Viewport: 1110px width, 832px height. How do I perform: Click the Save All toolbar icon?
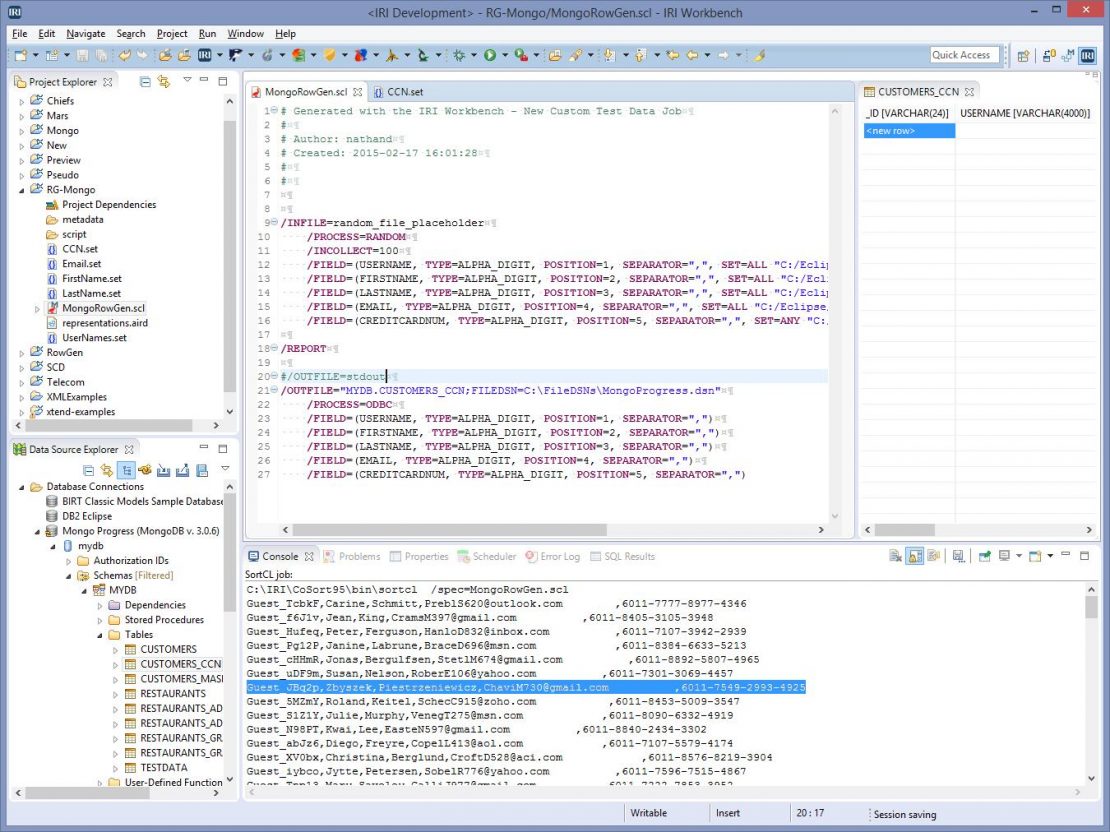click(101, 55)
